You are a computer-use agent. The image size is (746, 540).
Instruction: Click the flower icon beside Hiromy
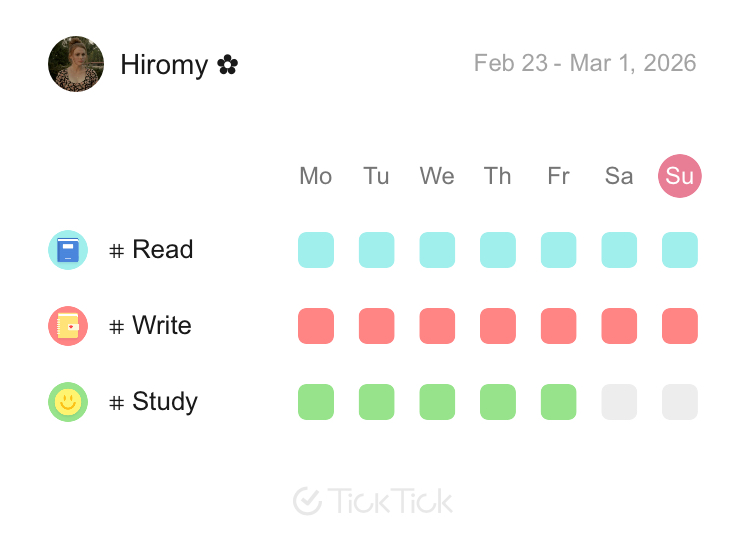228,65
